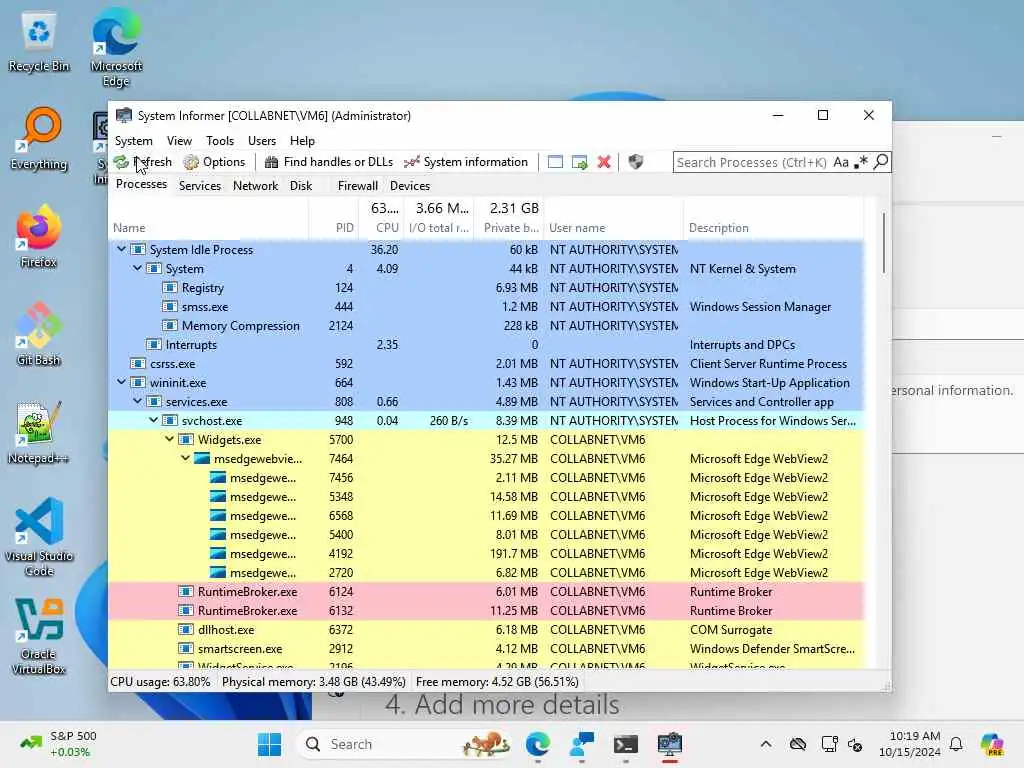Image resolution: width=1024 pixels, height=768 pixels.
Task: Collapse System Idle Process tree
Action: [x=121, y=249]
